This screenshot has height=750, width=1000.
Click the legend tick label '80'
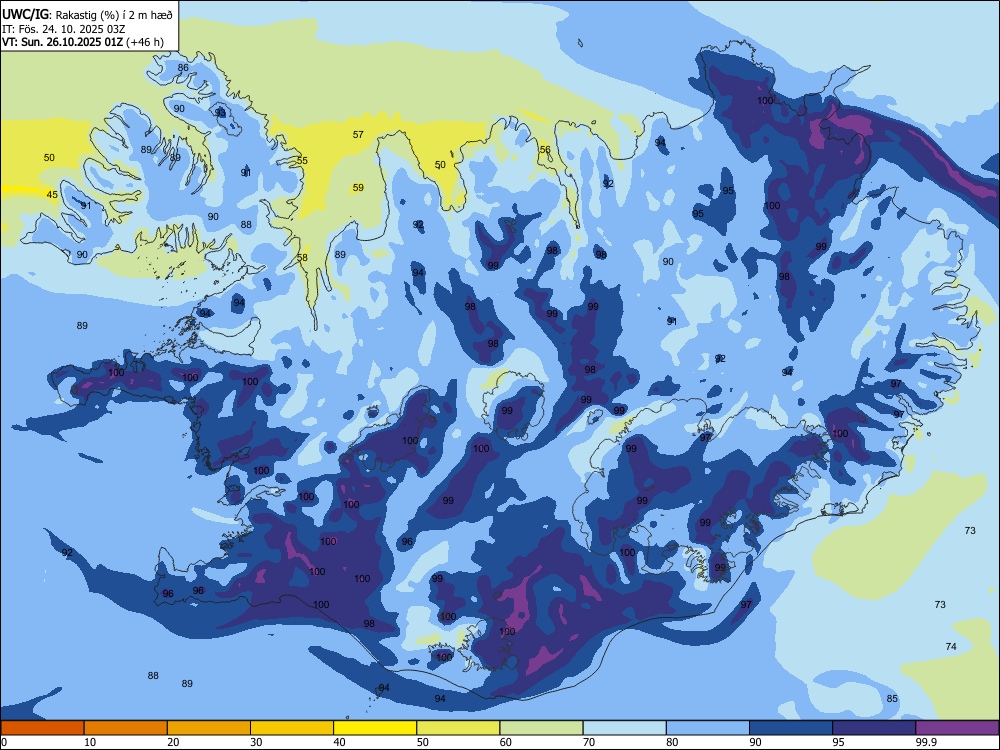pyautogui.click(x=672, y=742)
